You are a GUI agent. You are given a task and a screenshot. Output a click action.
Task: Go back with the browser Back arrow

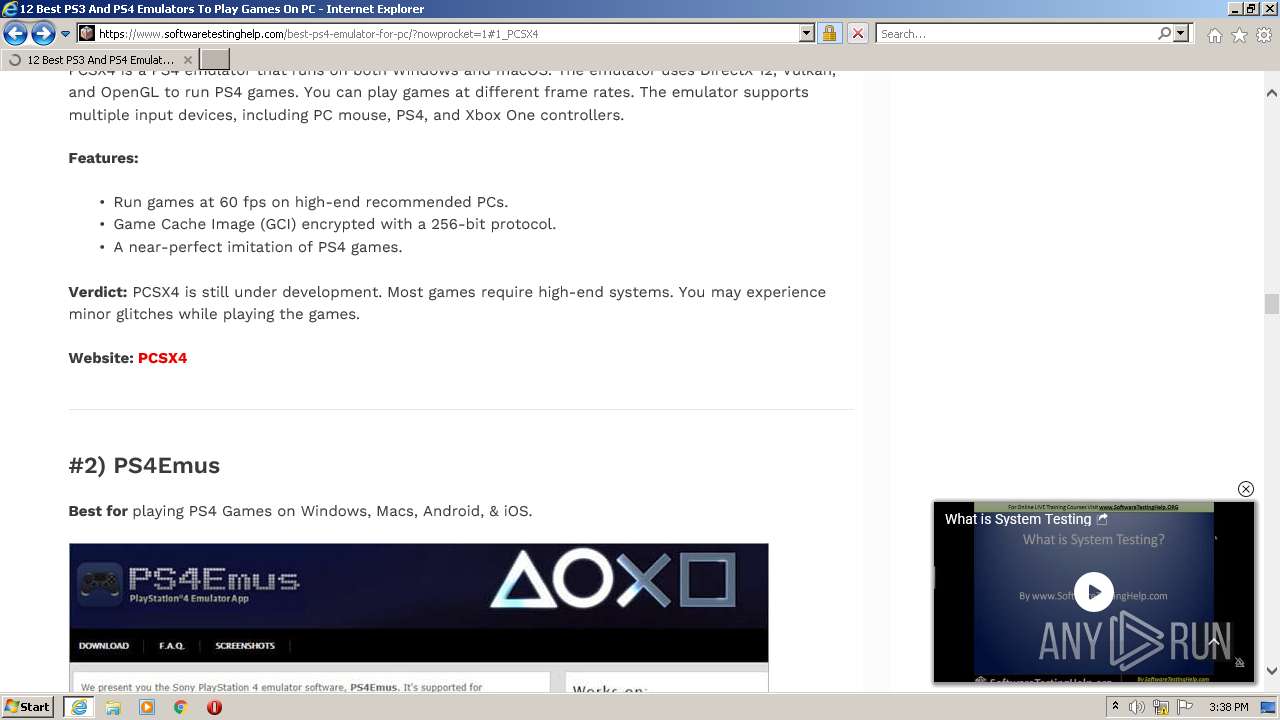[15, 34]
